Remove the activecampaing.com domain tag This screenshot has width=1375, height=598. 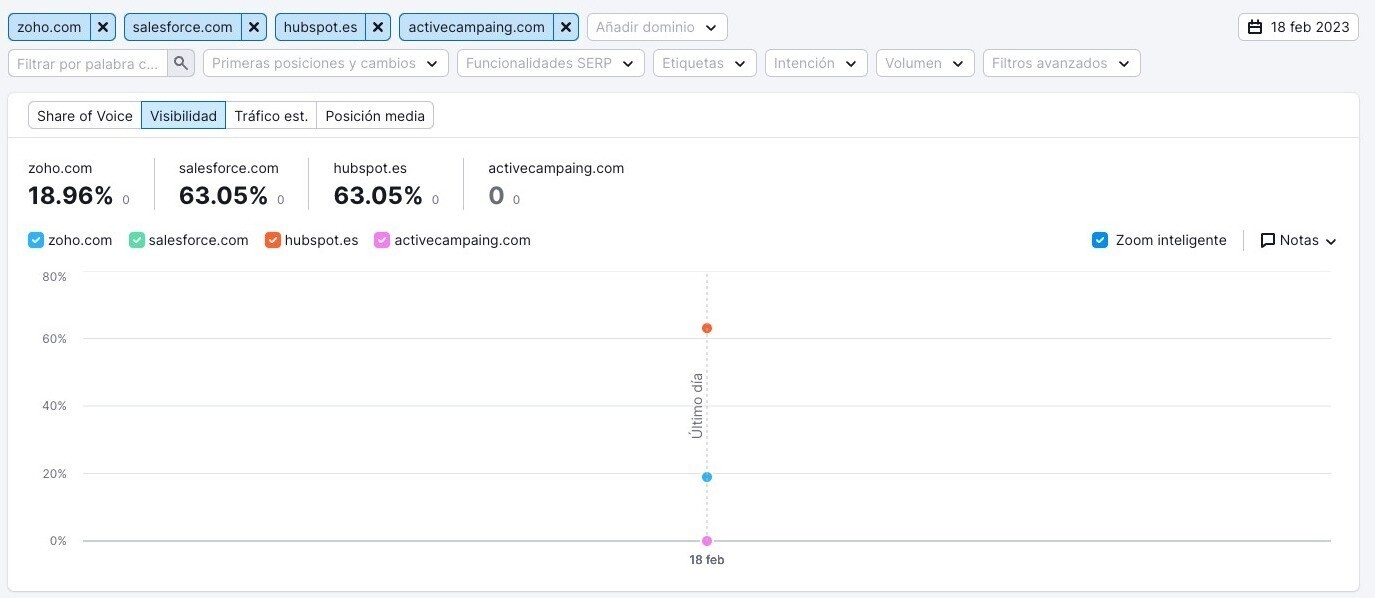click(x=566, y=27)
